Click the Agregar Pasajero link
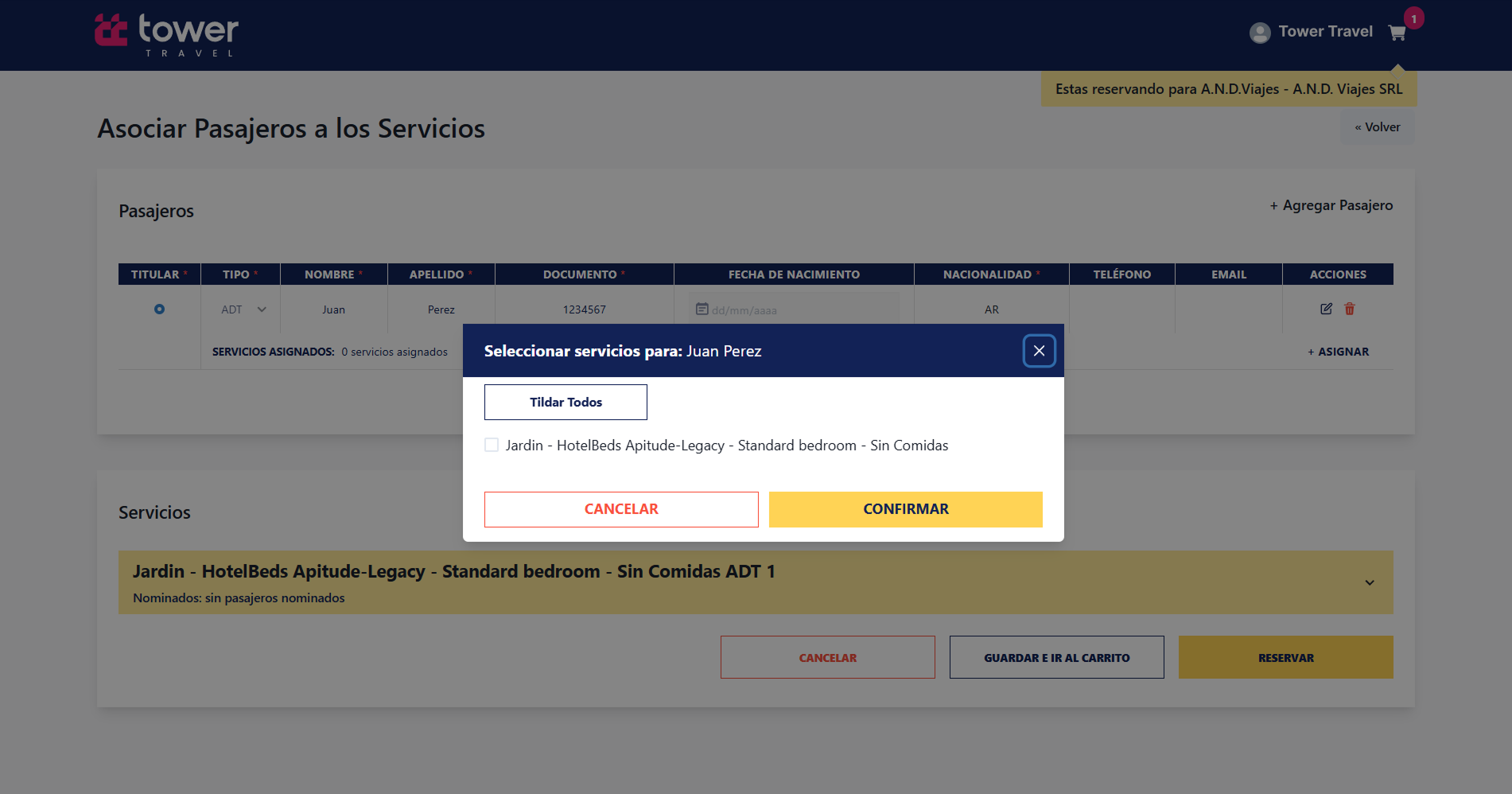 tap(1331, 205)
